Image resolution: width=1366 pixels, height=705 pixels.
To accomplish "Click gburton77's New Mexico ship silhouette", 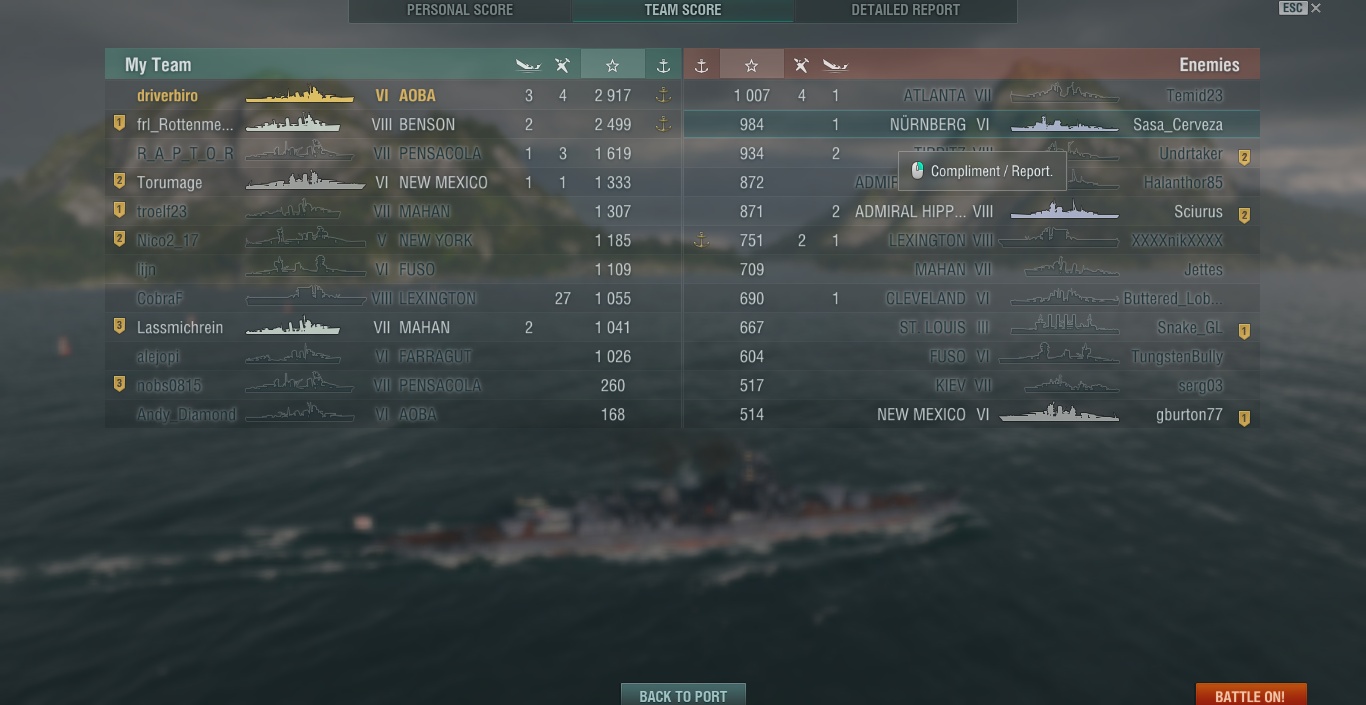I will coord(1059,413).
